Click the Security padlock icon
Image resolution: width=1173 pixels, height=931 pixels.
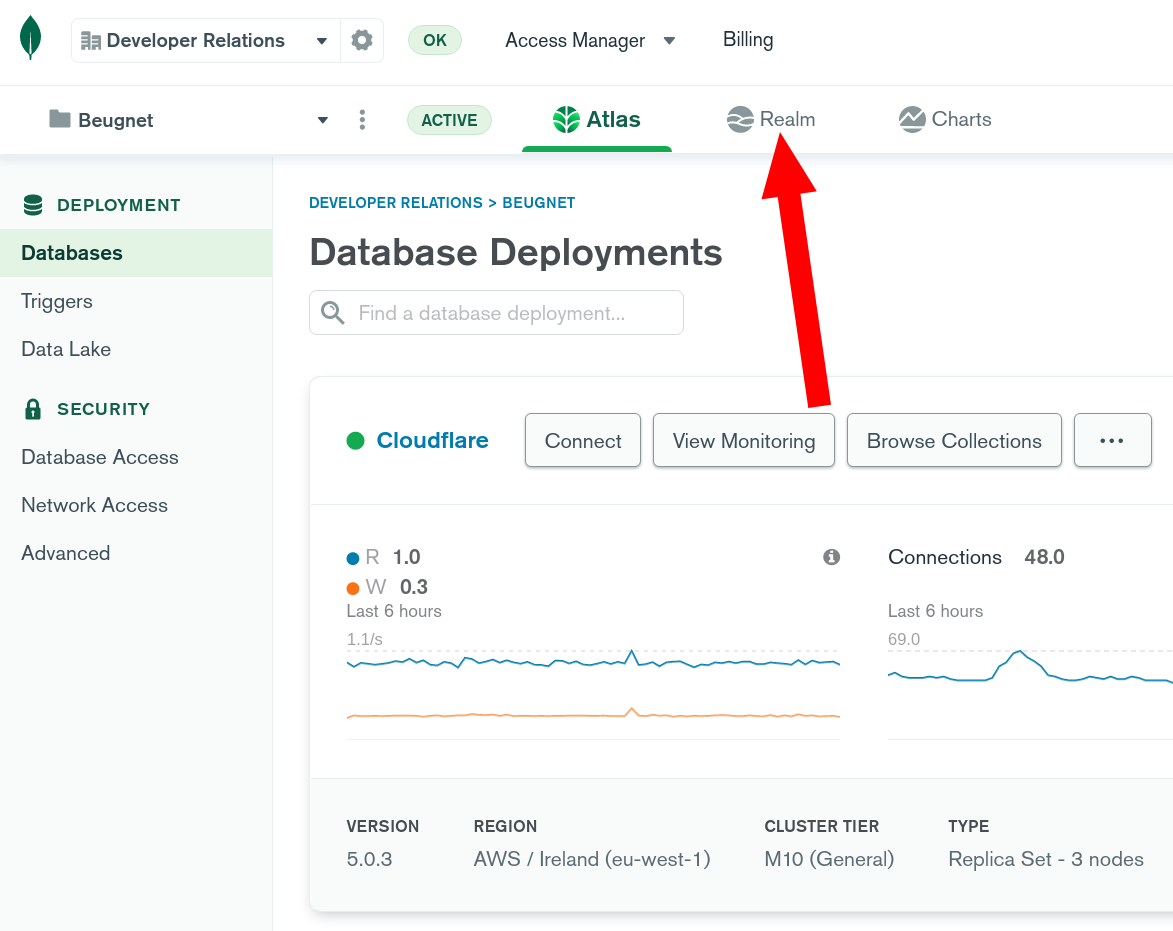tap(33, 409)
